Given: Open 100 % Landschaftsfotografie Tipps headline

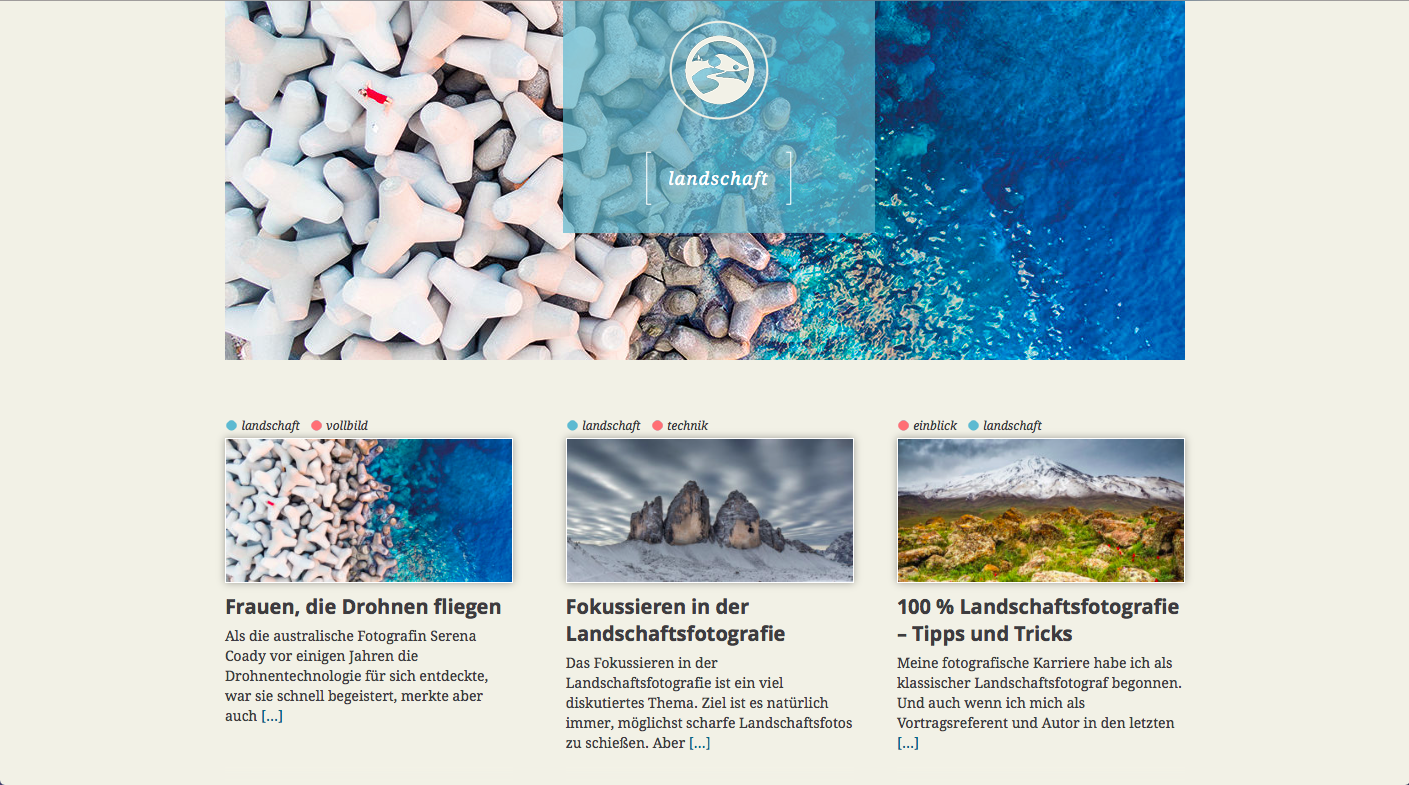Looking at the screenshot, I should [x=1038, y=620].
